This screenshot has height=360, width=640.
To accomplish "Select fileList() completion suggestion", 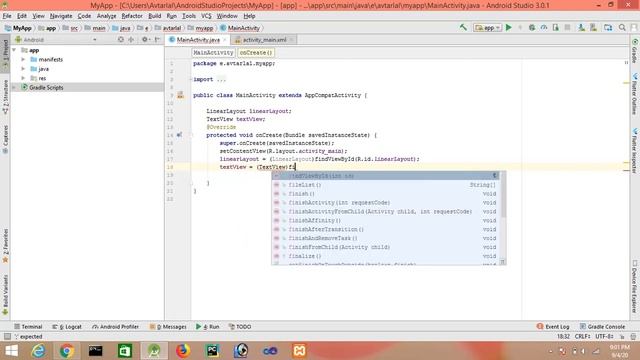I will (x=385, y=185).
